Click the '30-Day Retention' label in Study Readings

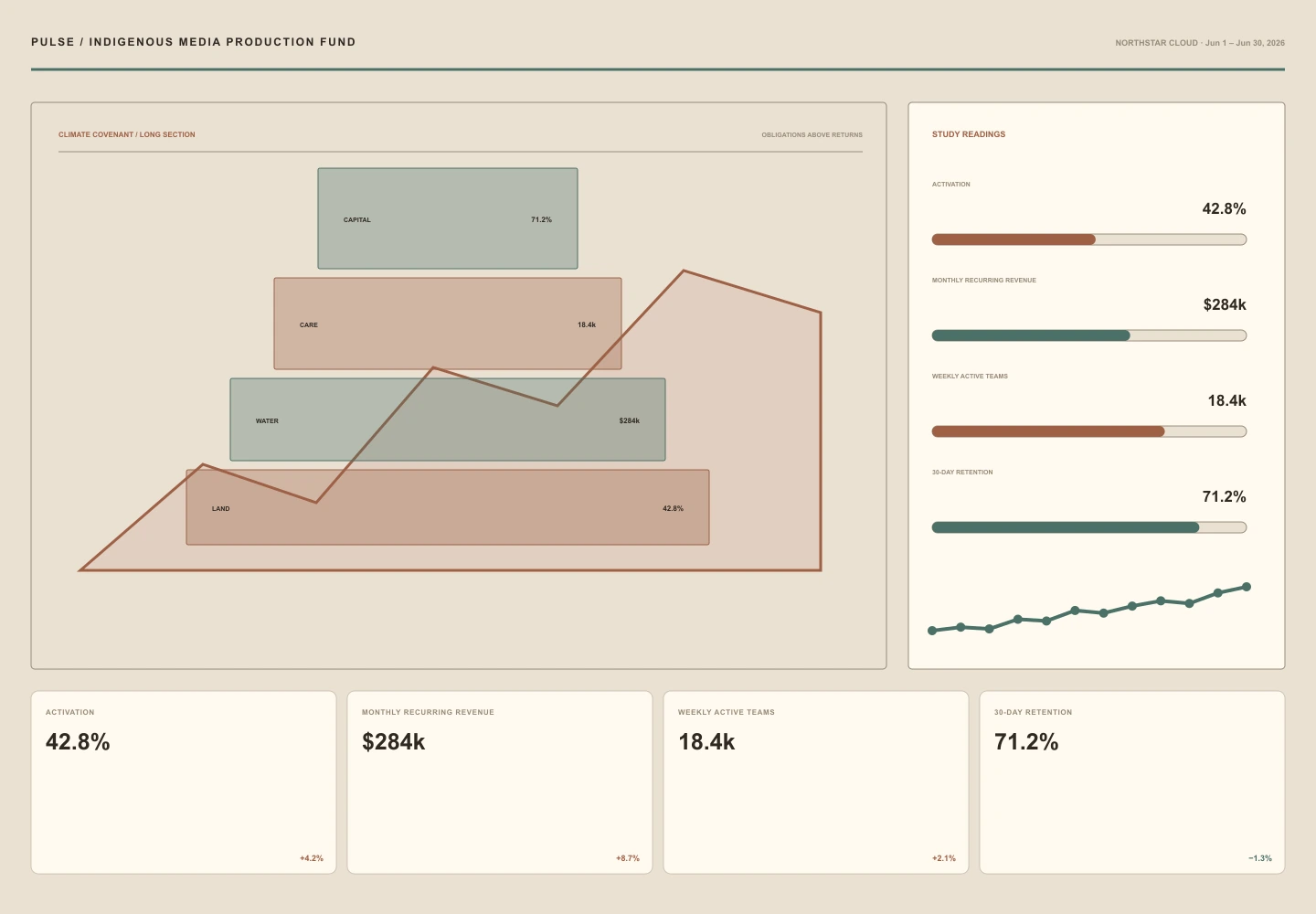[962, 473]
